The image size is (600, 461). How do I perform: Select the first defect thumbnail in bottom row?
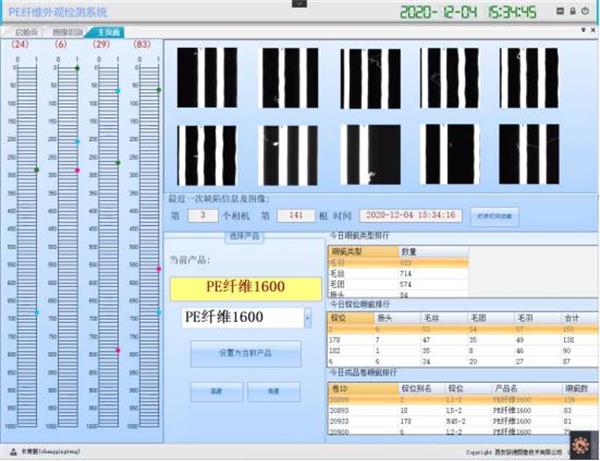click(x=207, y=155)
